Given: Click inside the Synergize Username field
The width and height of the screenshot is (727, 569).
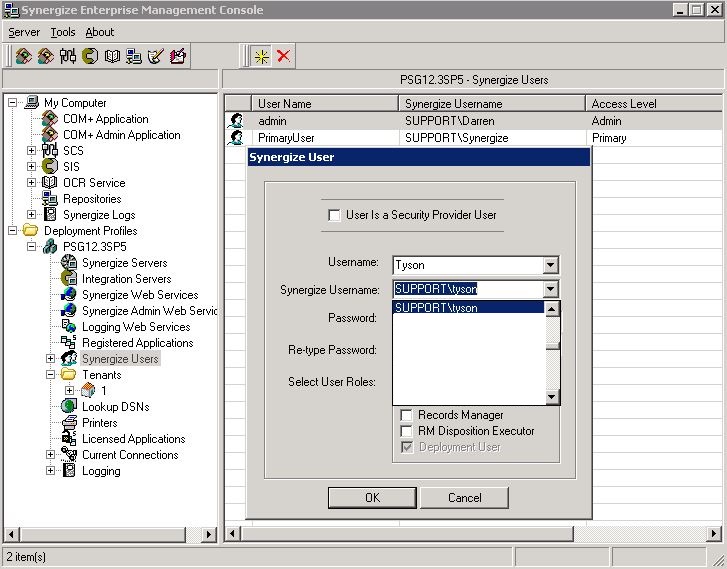Looking at the screenshot, I should pyautogui.click(x=468, y=289).
